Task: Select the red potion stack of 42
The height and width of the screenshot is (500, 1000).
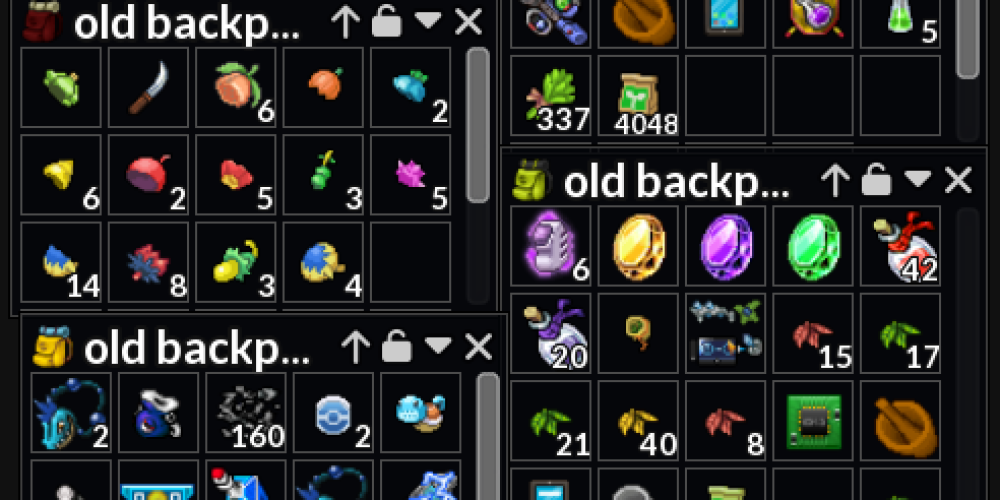Action: pos(901,246)
